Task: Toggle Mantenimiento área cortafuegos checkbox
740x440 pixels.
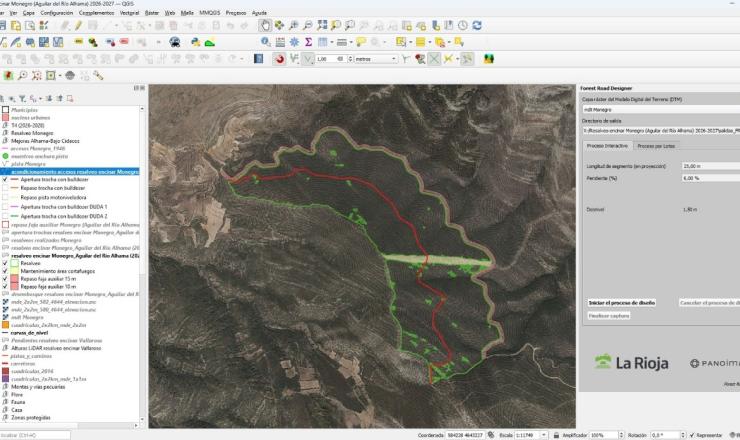Action: tap(7, 270)
